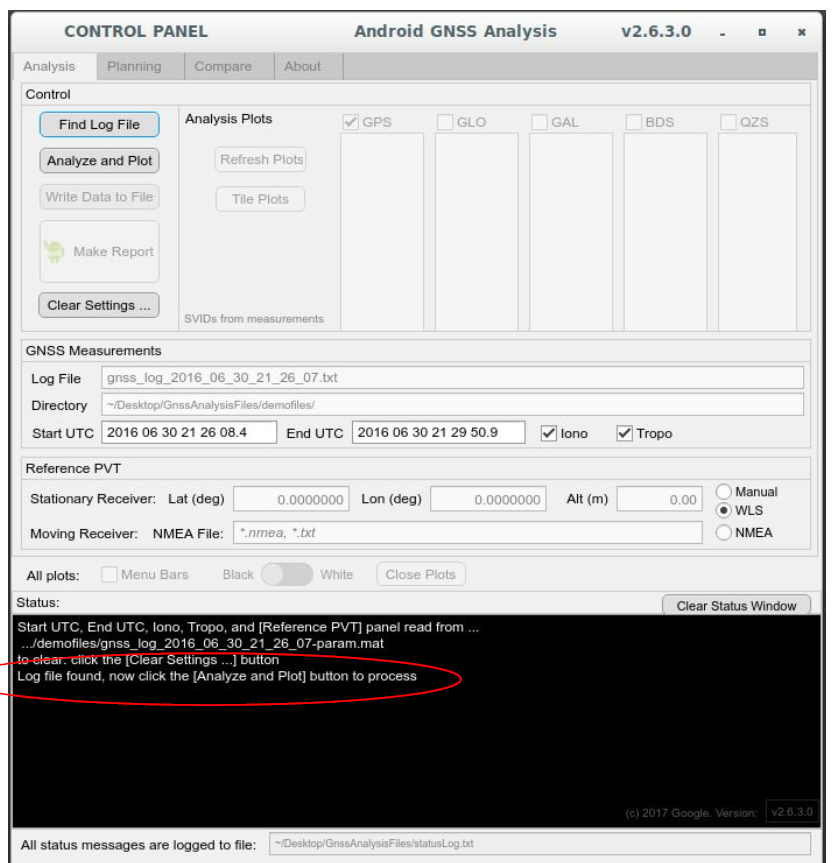The image size is (832, 863).
Task: Select the Manual reference PVT option
Action: [724, 492]
